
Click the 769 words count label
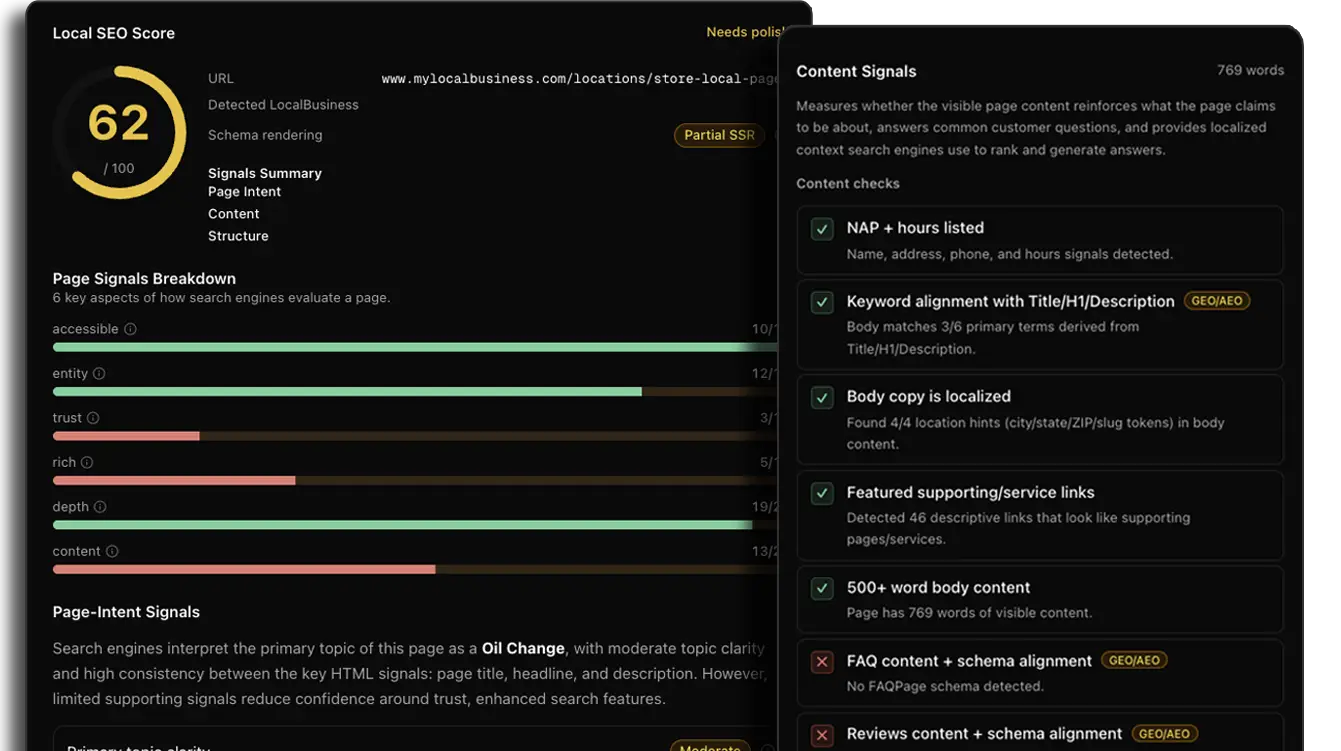[x=1250, y=70]
